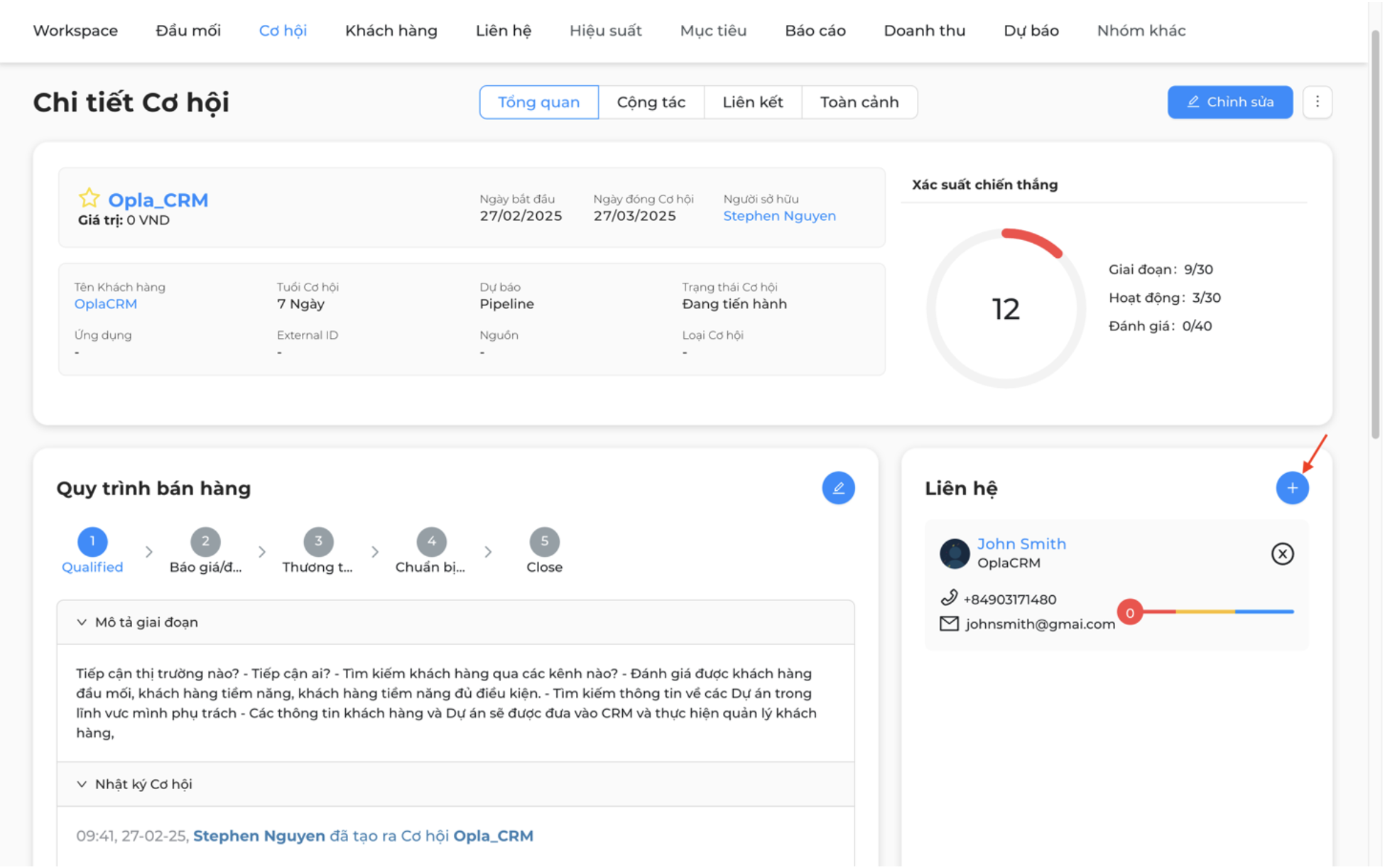Viewport: 1385px width, 868px height.
Task: Open the Cơ hội menu
Action: click(x=283, y=31)
